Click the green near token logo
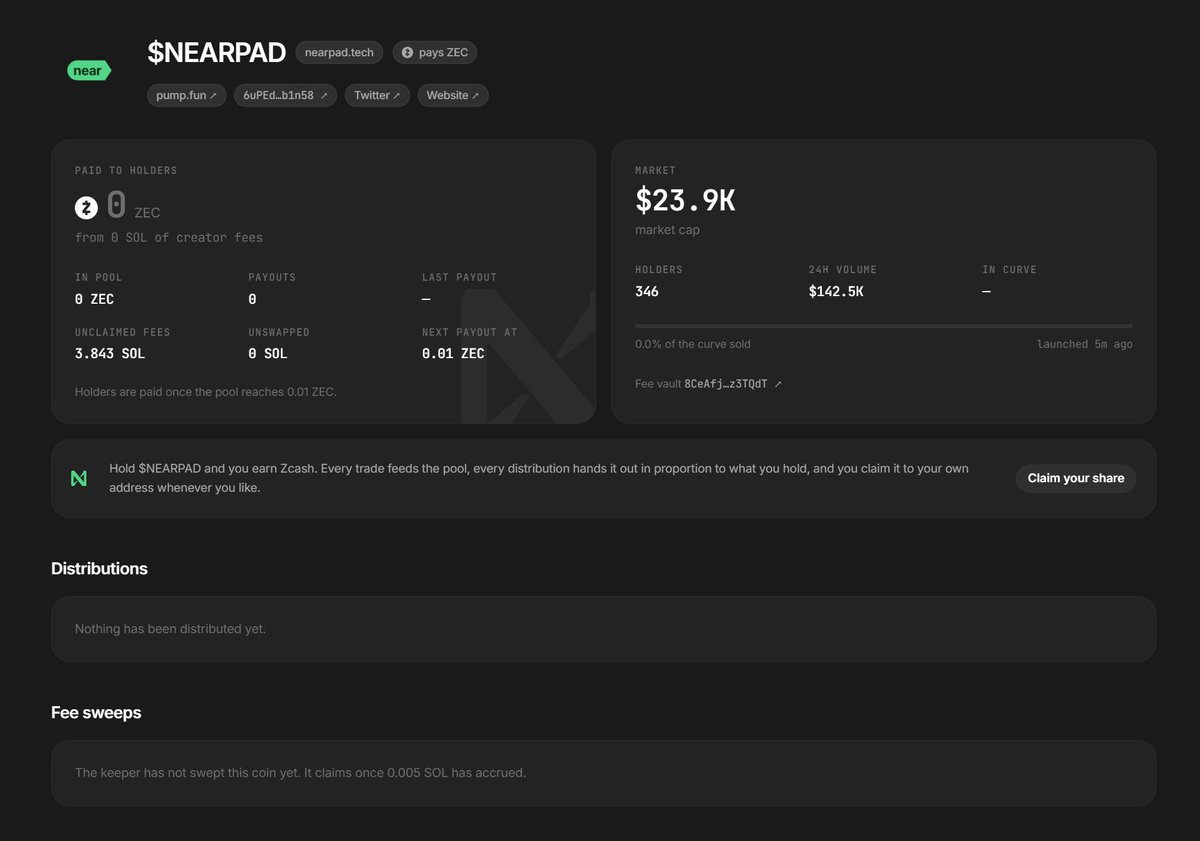Screen dimensions: 1200x841 tap(88, 71)
